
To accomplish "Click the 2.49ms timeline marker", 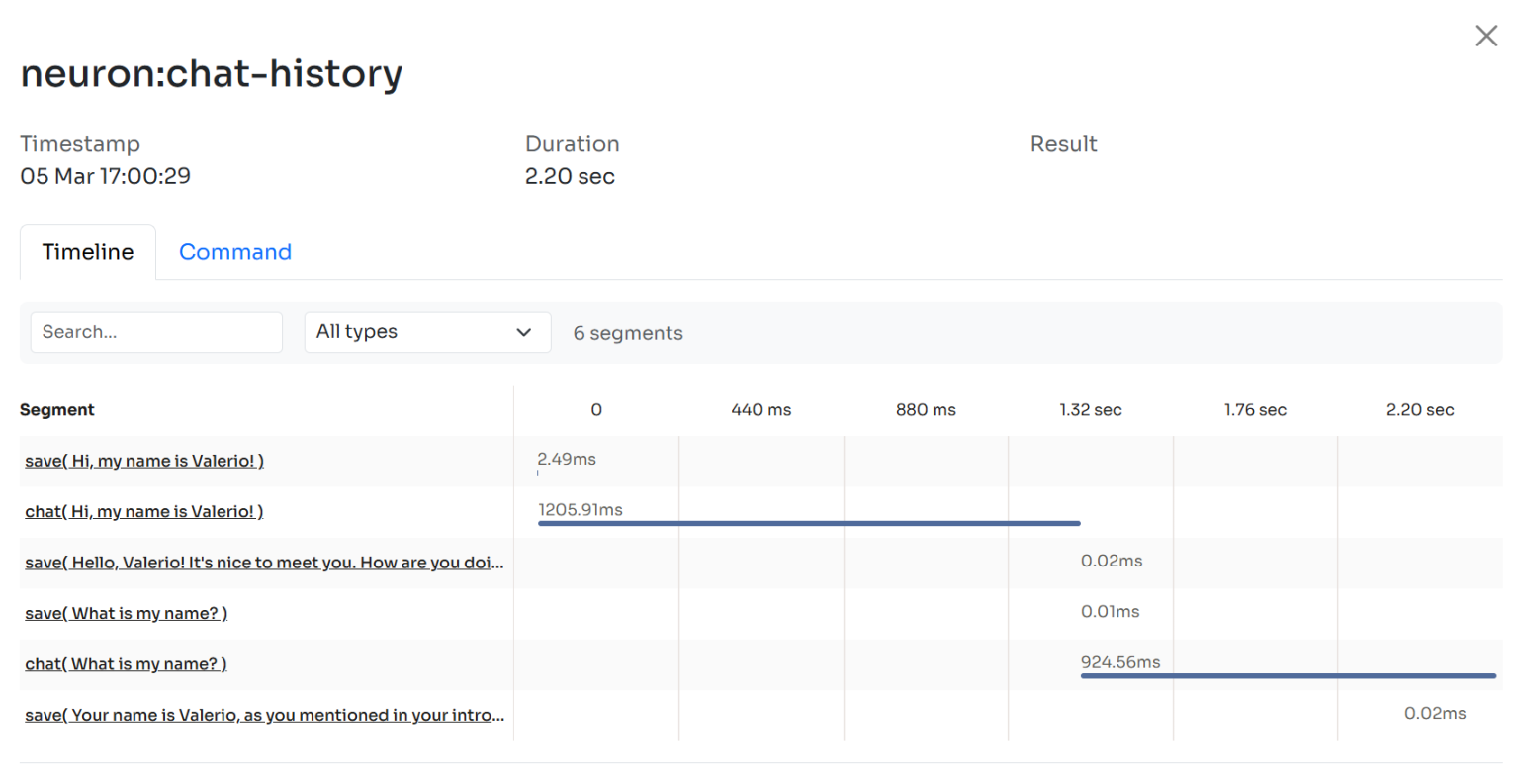I will (538, 473).
